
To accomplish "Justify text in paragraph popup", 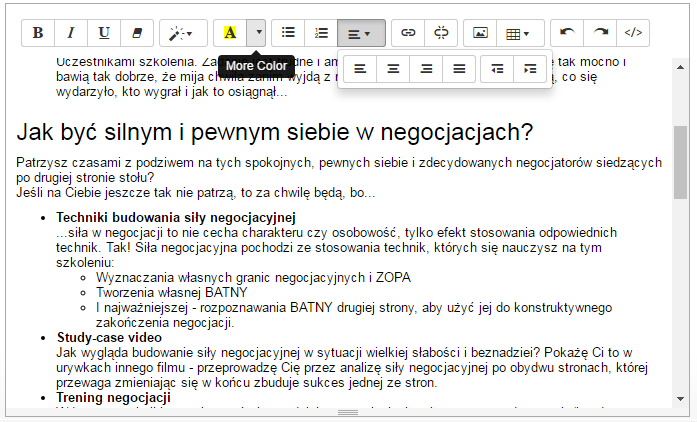I will [x=459, y=69].
